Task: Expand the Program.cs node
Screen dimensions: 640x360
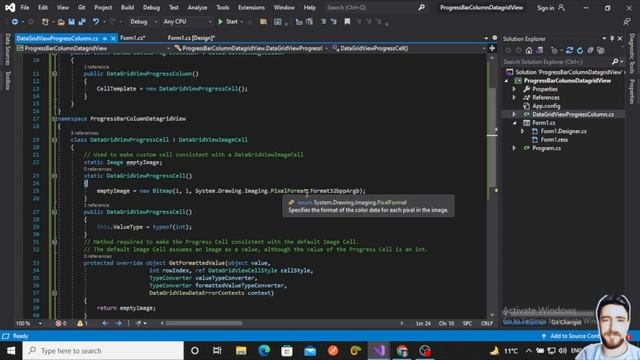Action: click(514, 148)
